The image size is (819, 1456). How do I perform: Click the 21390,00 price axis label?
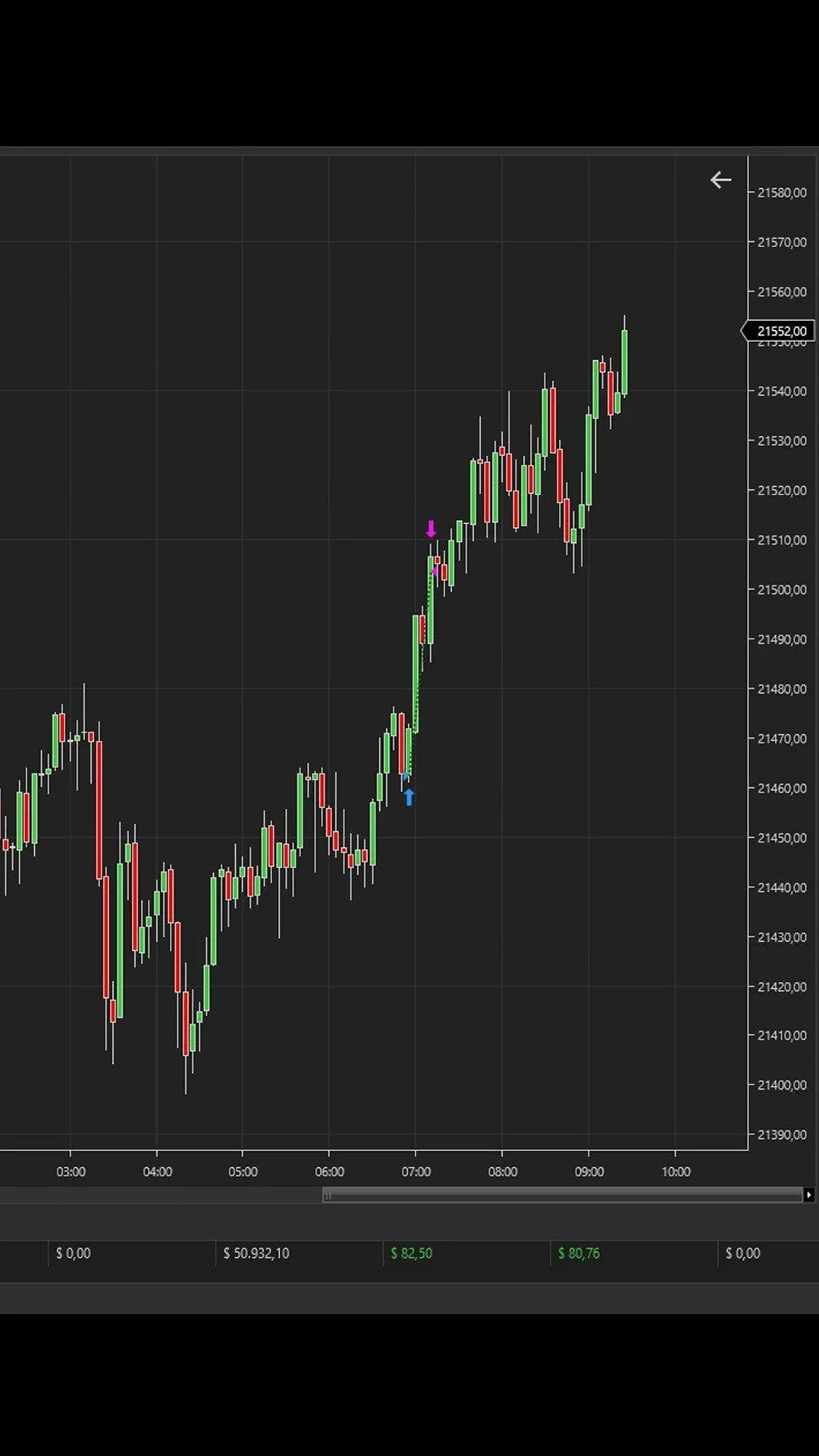click(x=782, y=1134)
